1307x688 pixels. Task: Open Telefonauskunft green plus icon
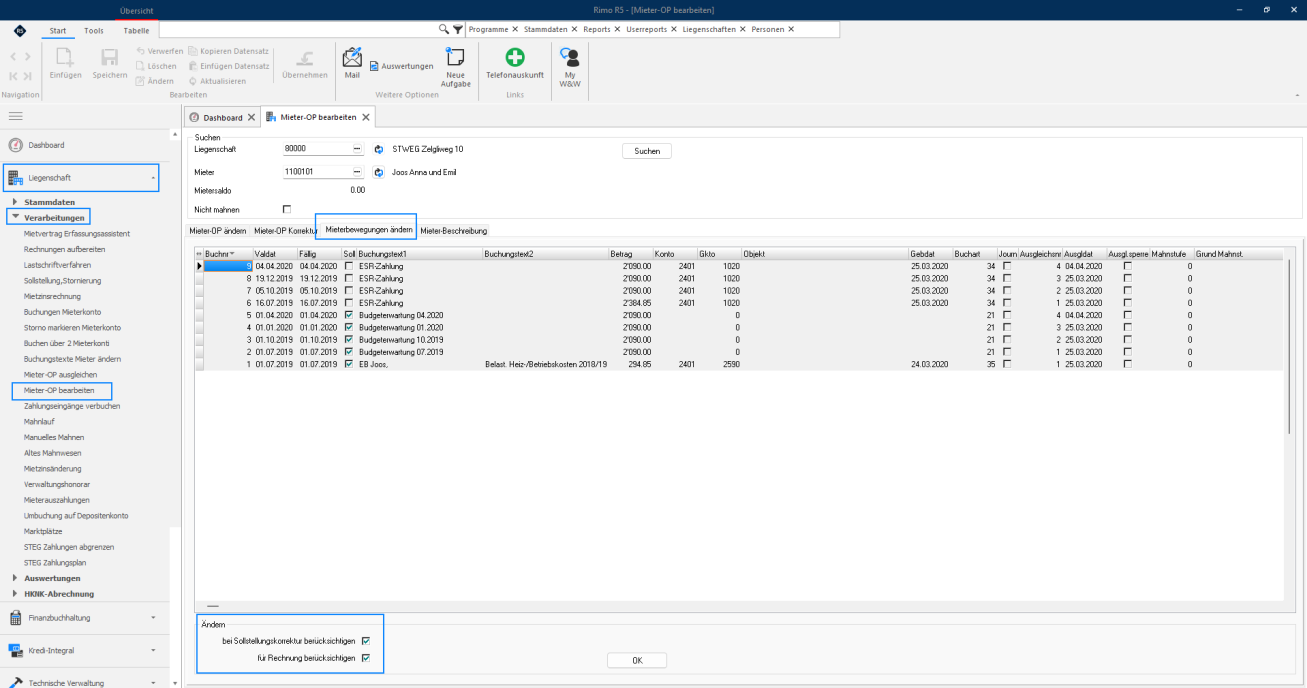coord(514,63)
